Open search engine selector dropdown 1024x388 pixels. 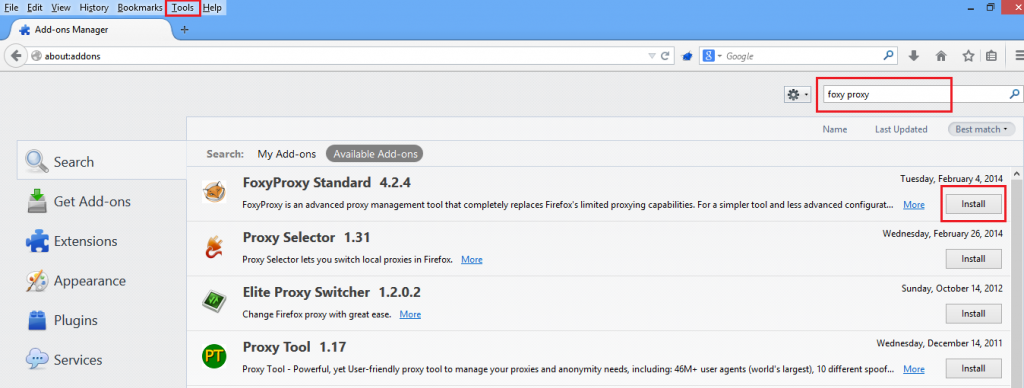tap(711, 56)
